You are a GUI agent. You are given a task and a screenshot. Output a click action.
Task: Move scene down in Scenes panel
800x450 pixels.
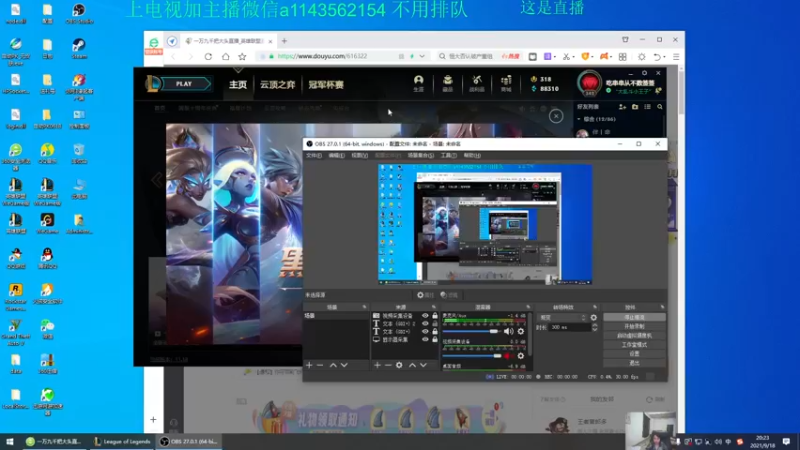pos(344,365)
